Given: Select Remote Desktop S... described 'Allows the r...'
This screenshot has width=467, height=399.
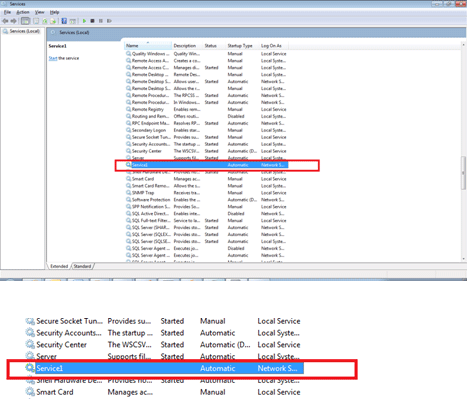Looking at the screenshot, I should click(206, 88).
